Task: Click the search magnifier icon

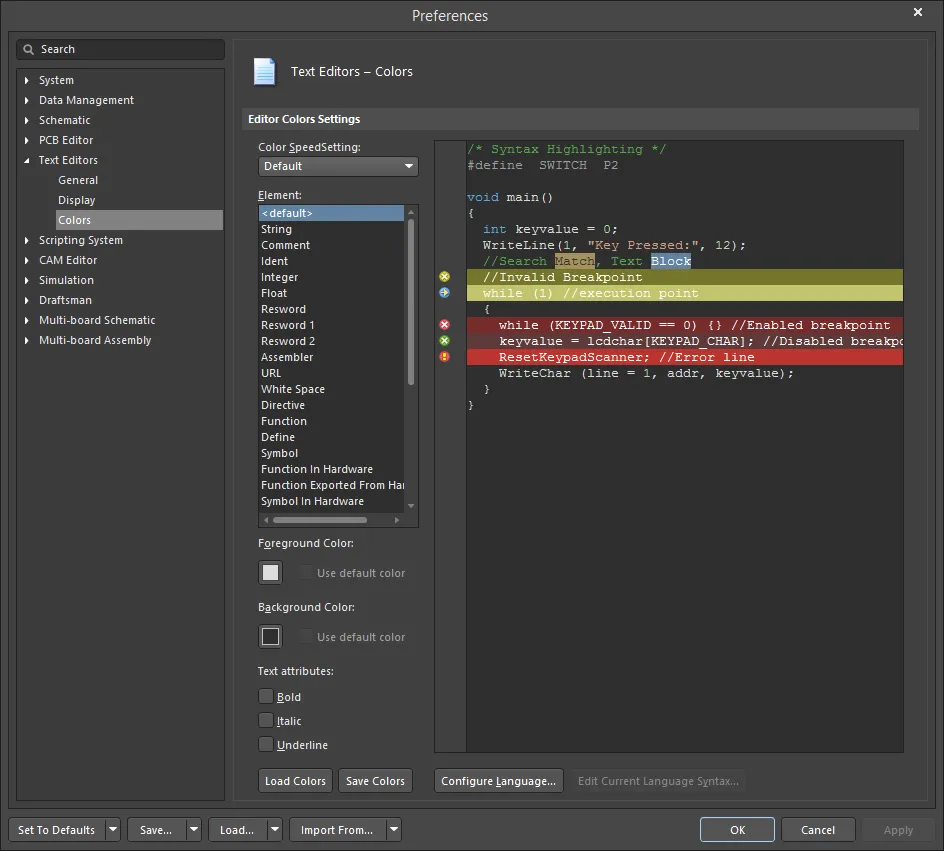Action: [x=28, y=49]
